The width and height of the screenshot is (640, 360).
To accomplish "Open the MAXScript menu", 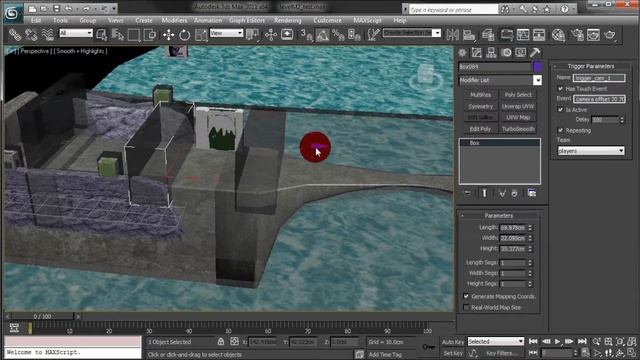I will coord(368,20).
